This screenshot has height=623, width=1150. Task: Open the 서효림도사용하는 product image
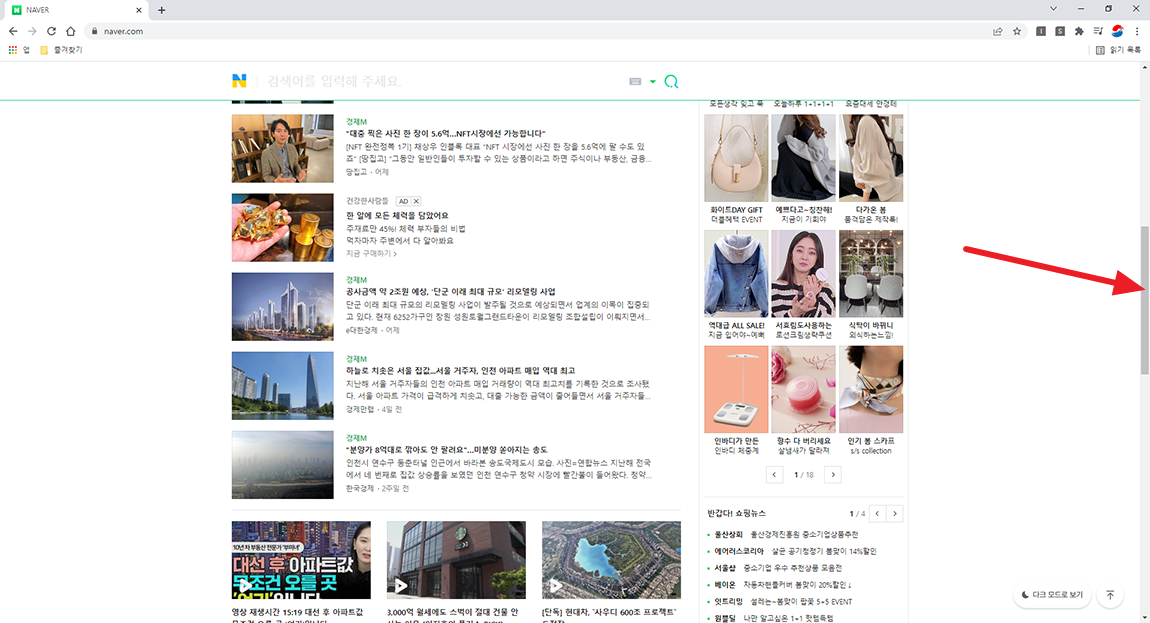click(803, 274)
